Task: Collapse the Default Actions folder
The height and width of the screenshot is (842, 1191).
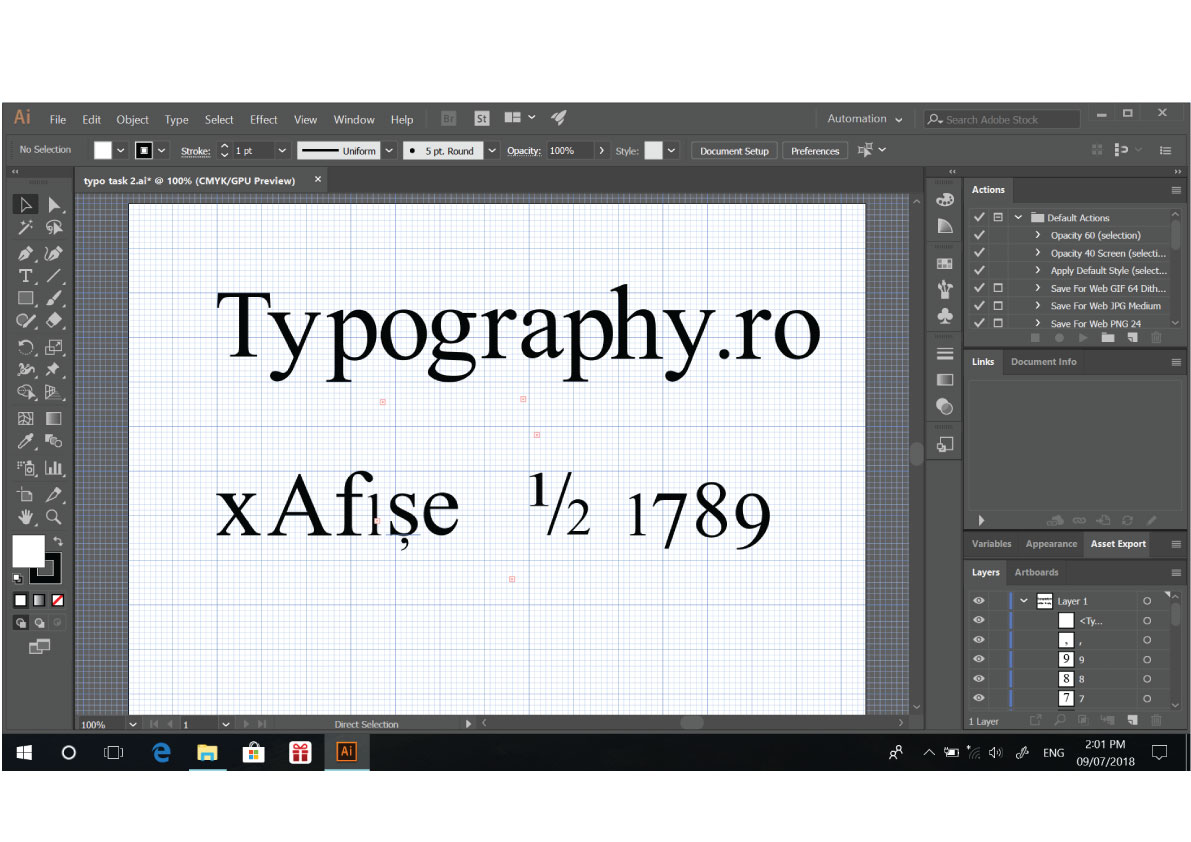Action: 1018,217
